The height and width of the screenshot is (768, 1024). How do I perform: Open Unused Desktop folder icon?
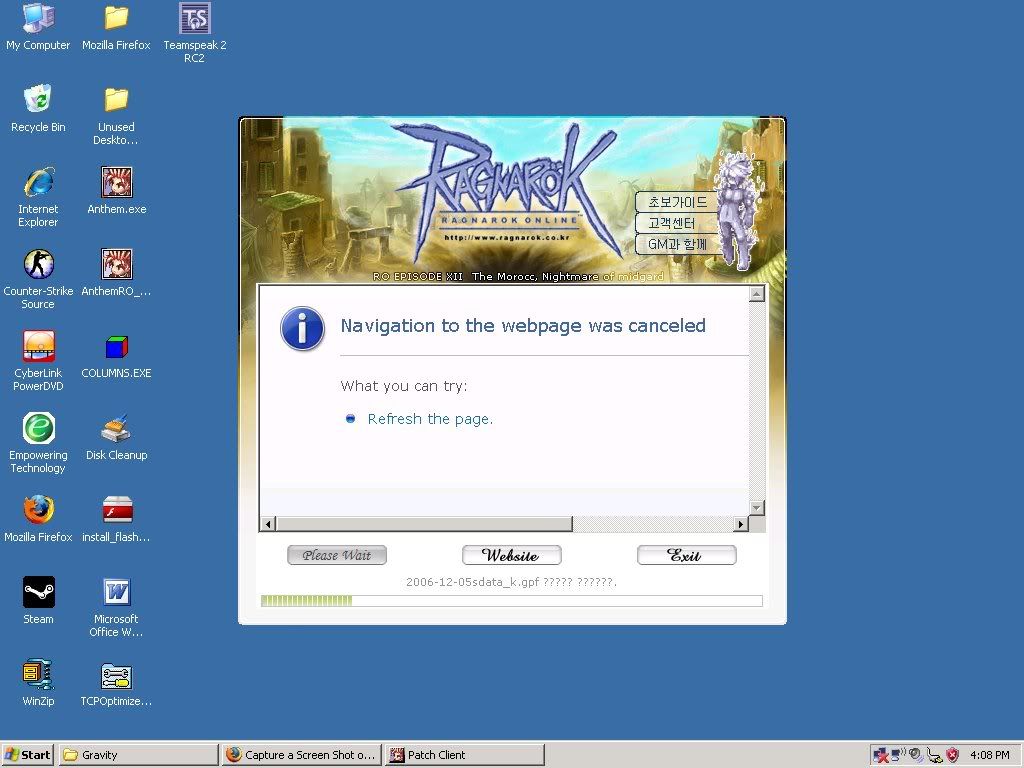click(x=116, y=115)
